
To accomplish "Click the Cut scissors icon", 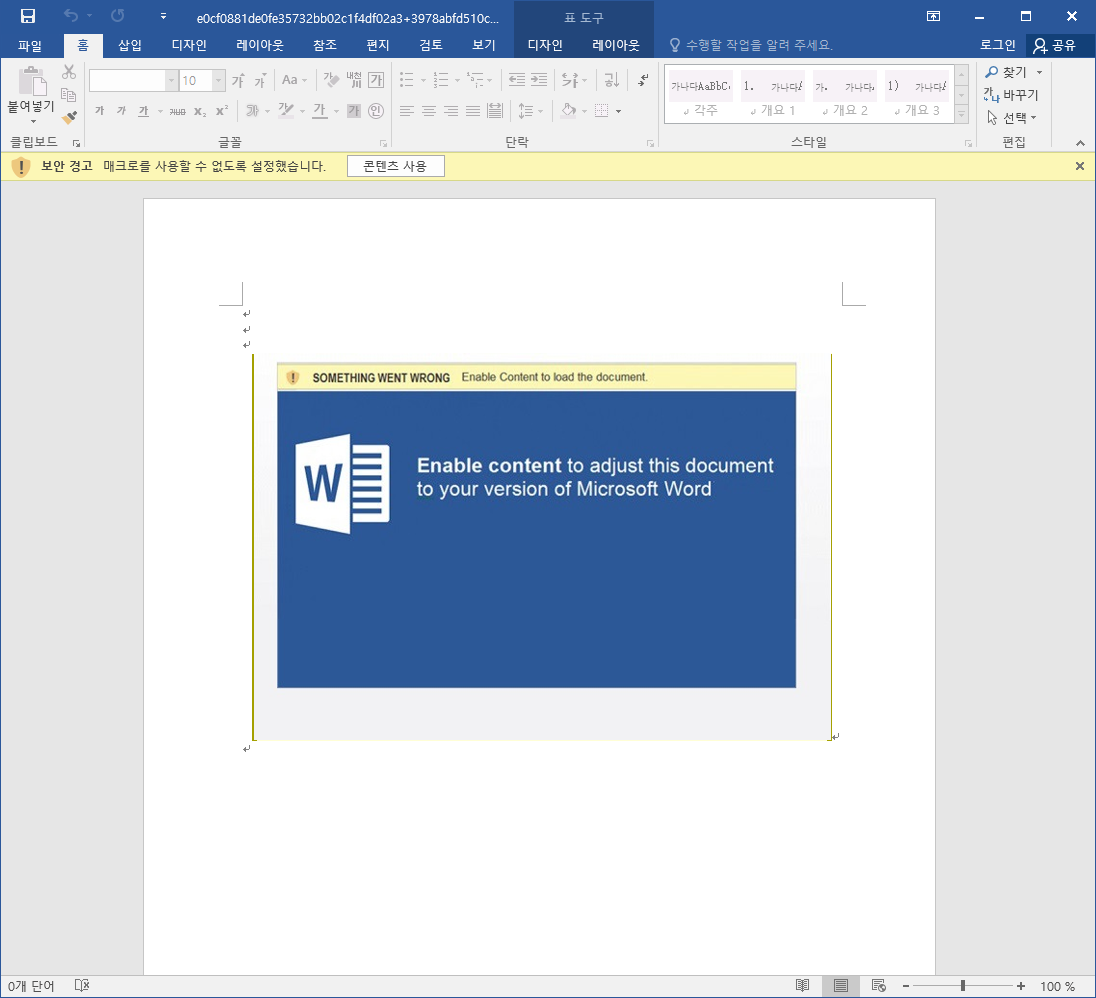I will [x=68, y=72].
